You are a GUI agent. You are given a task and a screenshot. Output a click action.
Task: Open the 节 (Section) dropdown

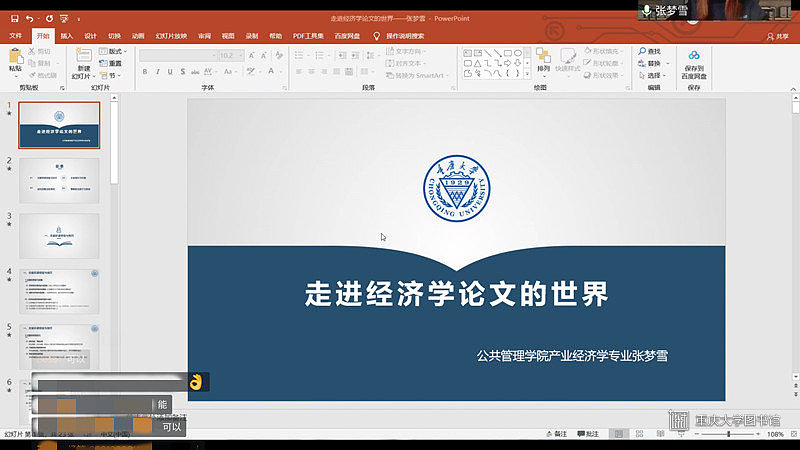[x=110, y=76]
